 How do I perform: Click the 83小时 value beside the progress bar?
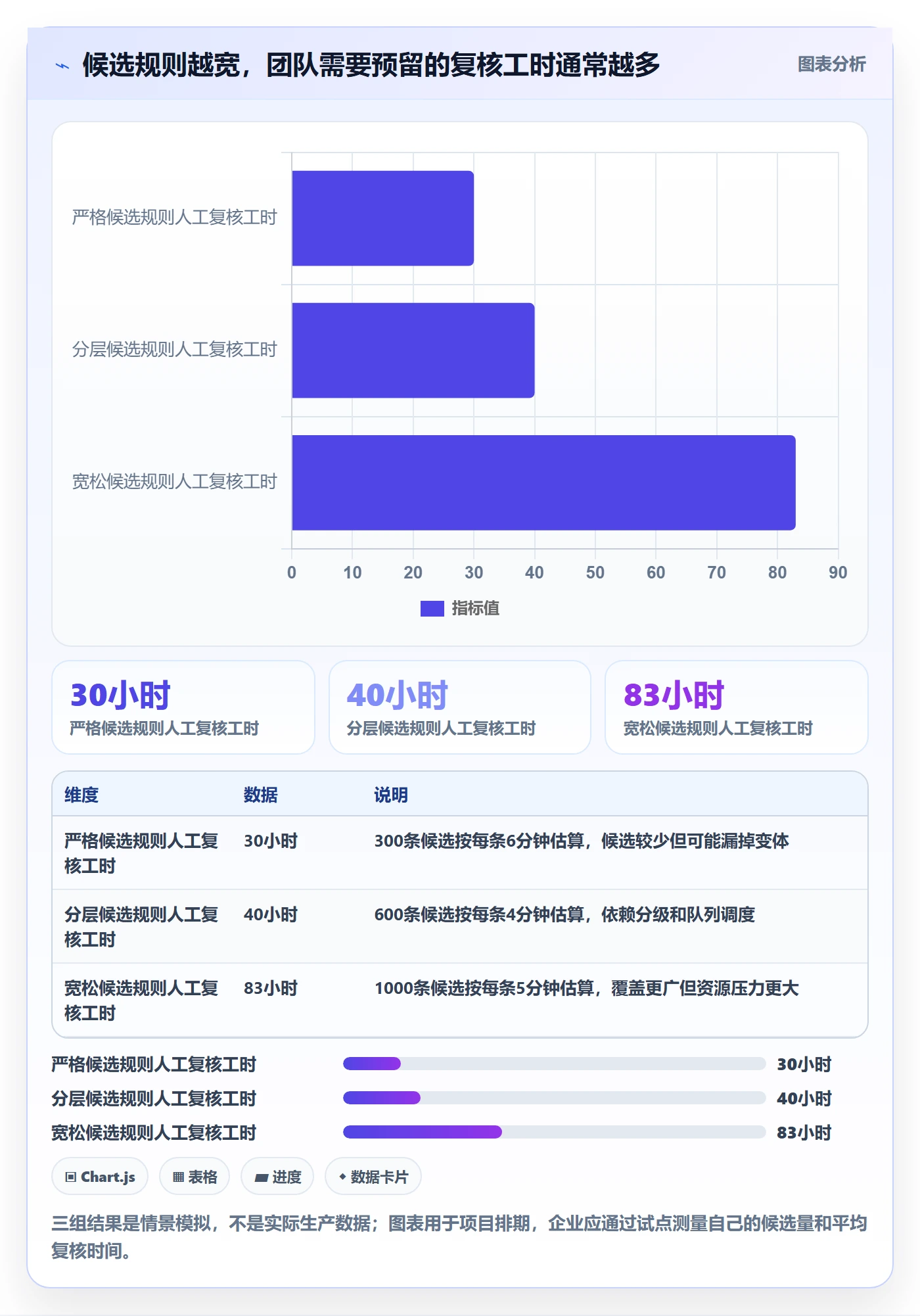(804, 1133)
